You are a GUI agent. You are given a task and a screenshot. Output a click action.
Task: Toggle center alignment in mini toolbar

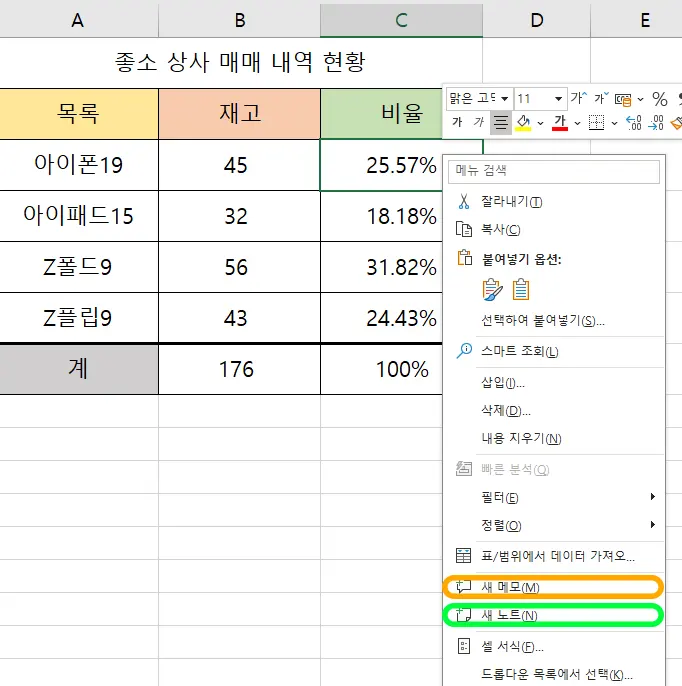pyautogui.click(x=500, y=123)
